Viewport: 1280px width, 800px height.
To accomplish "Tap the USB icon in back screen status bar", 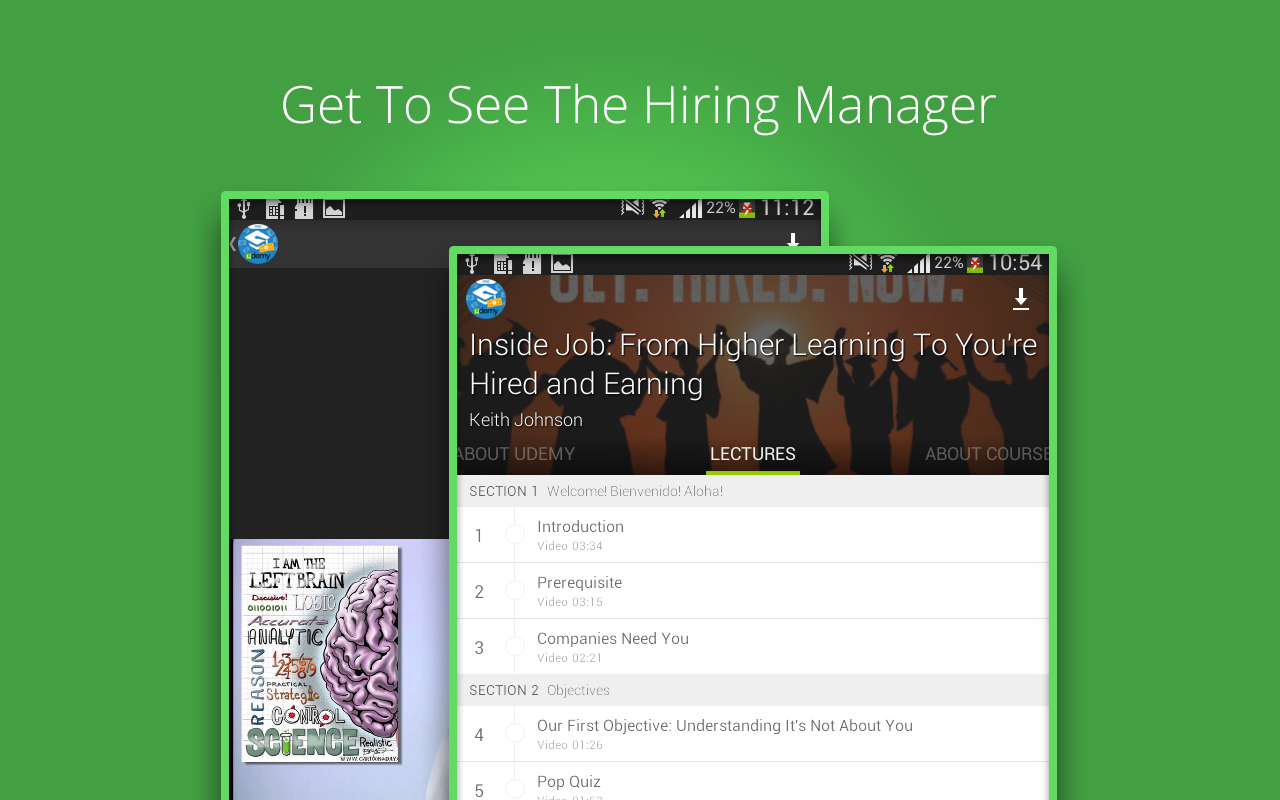I will click(243, 209).
